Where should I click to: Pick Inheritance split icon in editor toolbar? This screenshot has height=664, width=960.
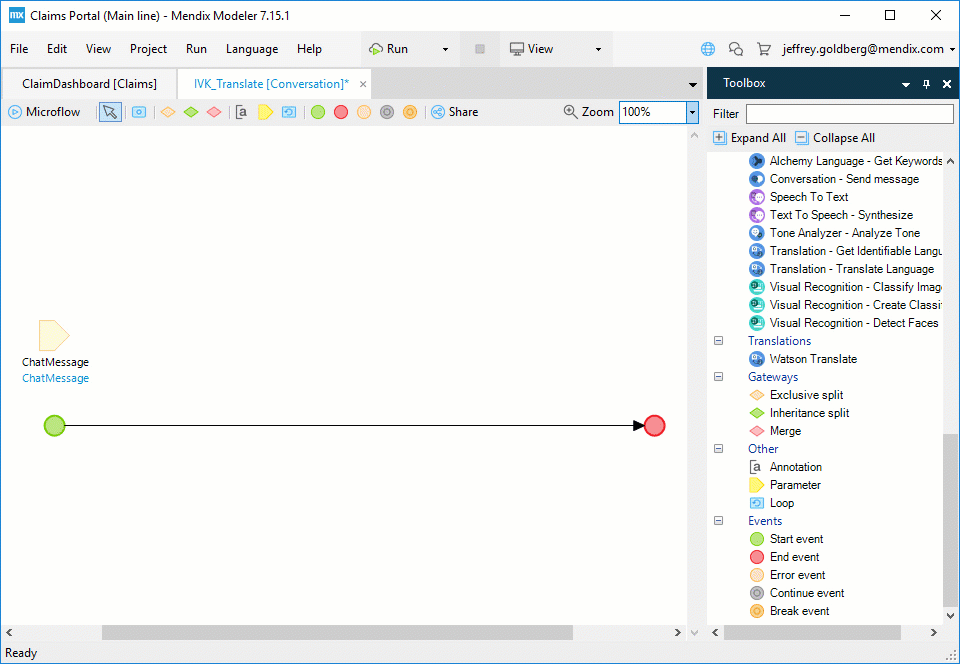click(191, 112)
